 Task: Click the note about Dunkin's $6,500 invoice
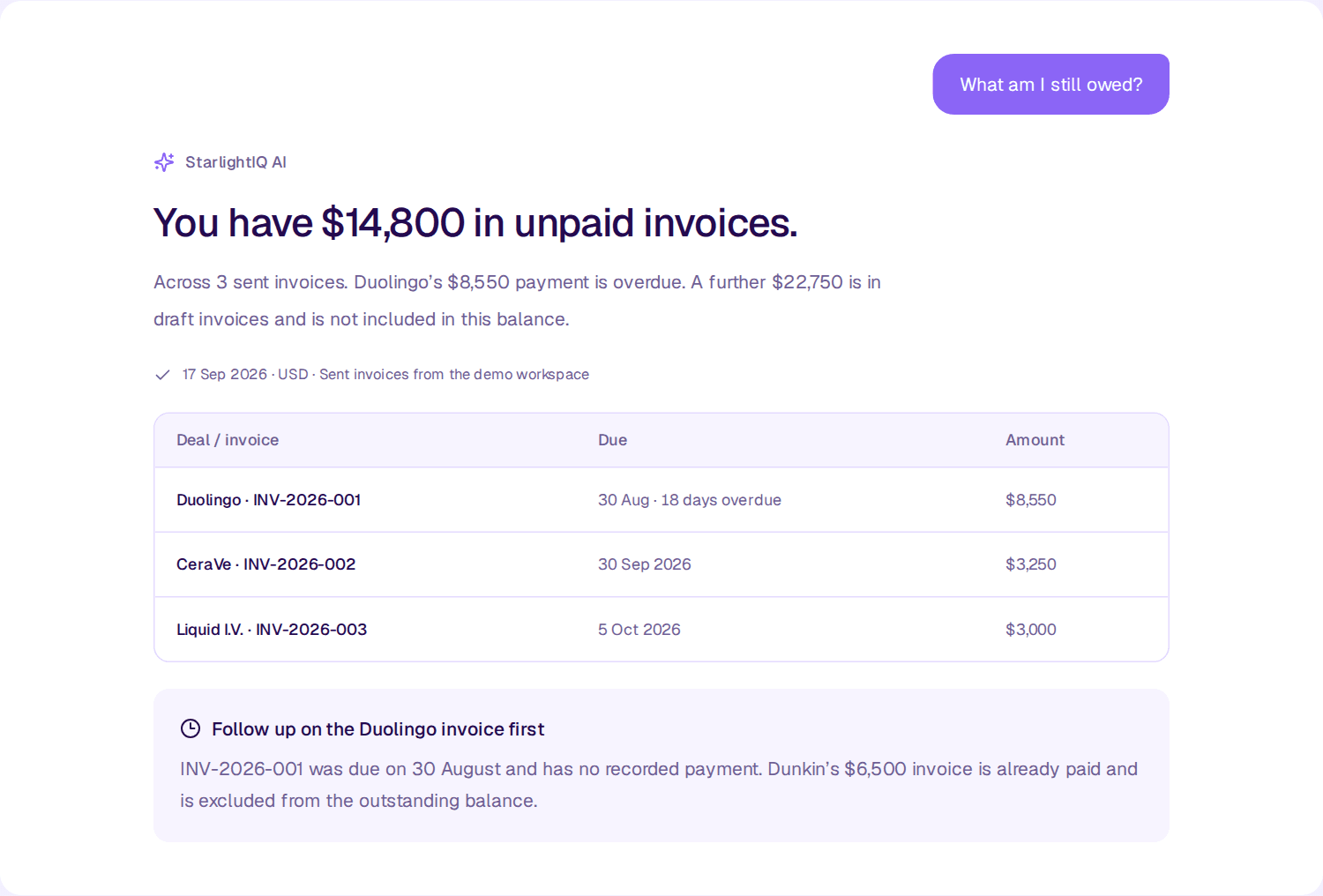659,785
